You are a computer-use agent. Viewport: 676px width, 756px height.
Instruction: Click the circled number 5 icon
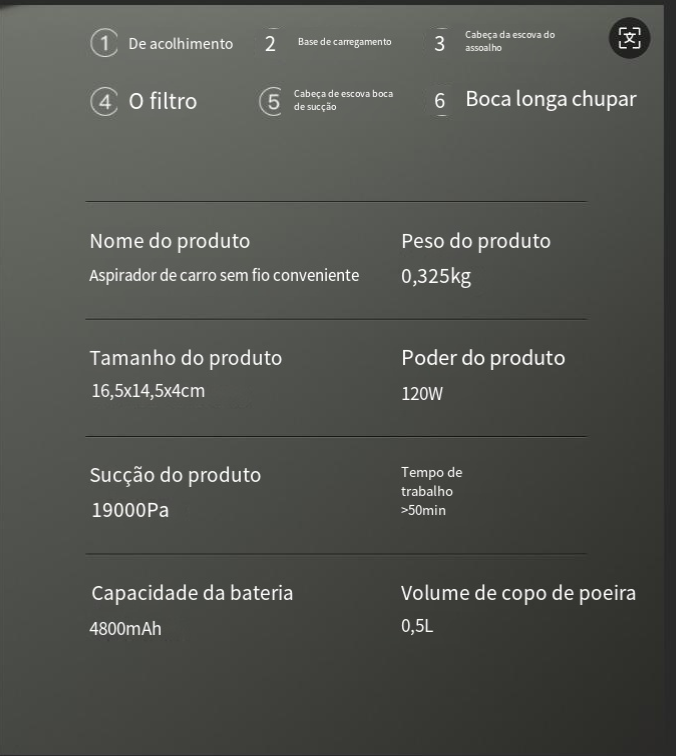(271, 101)
